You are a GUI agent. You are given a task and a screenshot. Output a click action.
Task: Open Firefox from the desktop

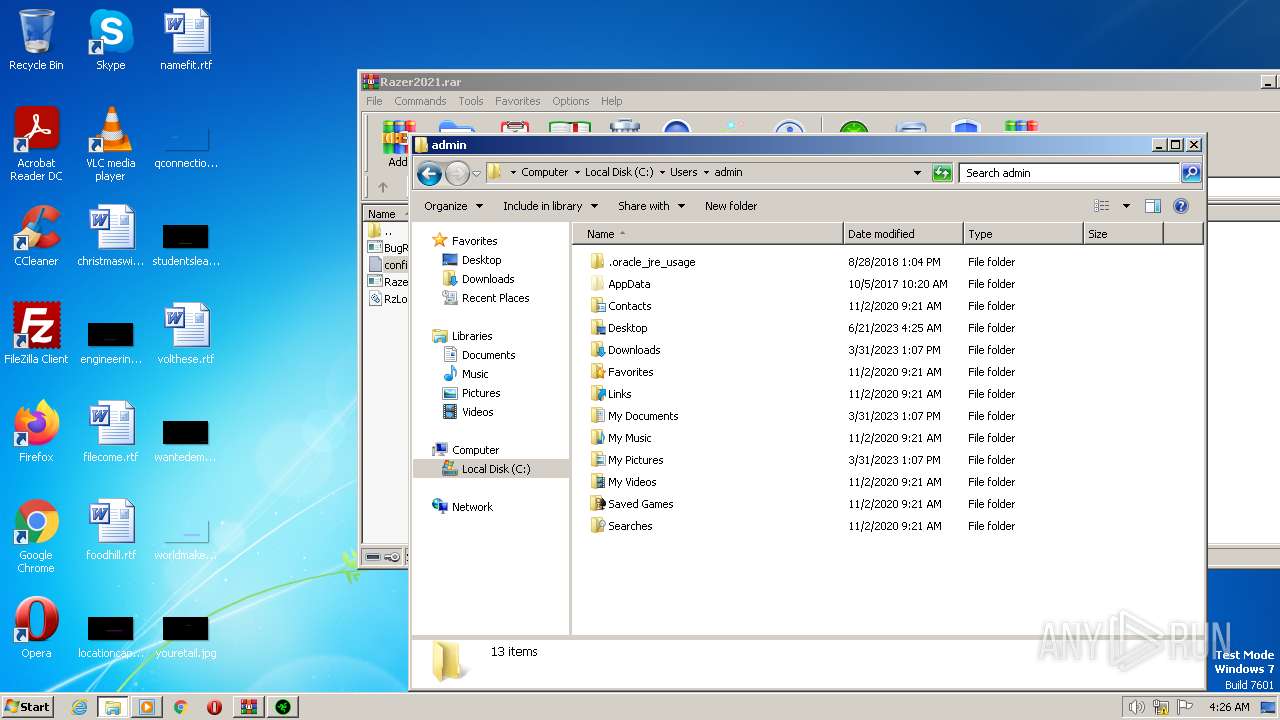(x=36, y=432)
